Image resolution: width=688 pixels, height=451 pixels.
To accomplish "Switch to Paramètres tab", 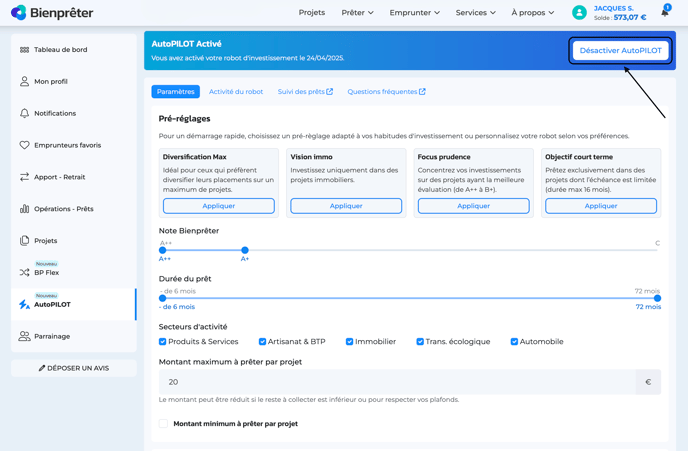I will pos(176,92).
